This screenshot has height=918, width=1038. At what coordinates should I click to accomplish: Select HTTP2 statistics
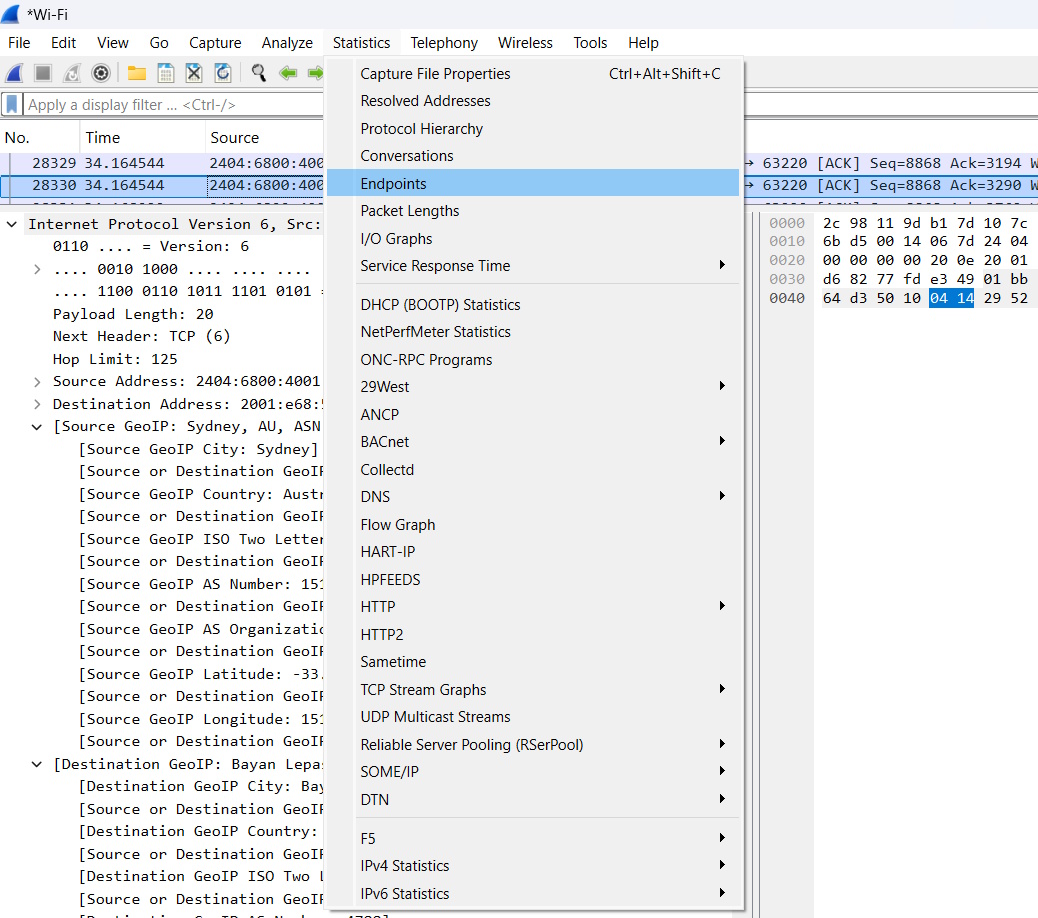[x=533, y=634]
